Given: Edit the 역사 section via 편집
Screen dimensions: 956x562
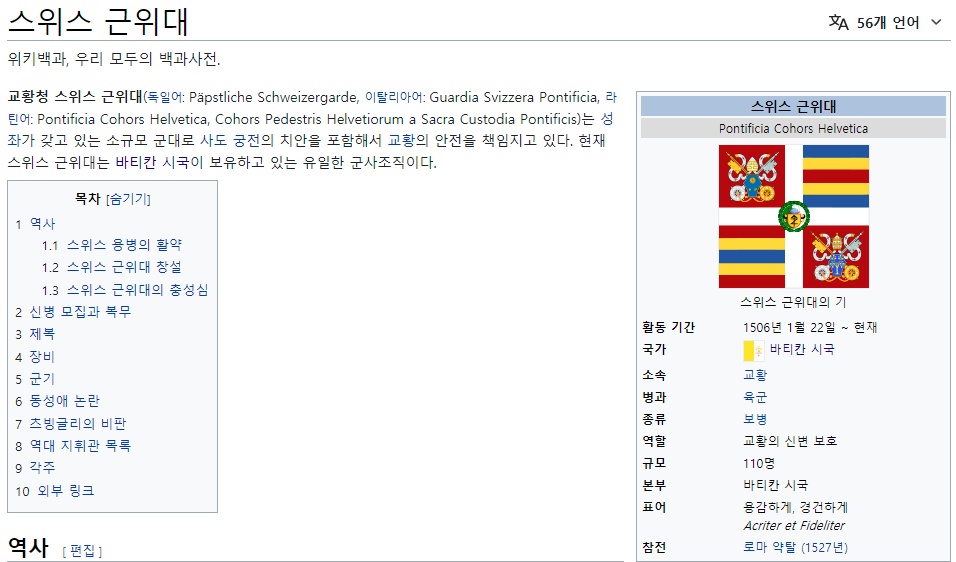Looking at the screenshot, I should click(82, 551).
